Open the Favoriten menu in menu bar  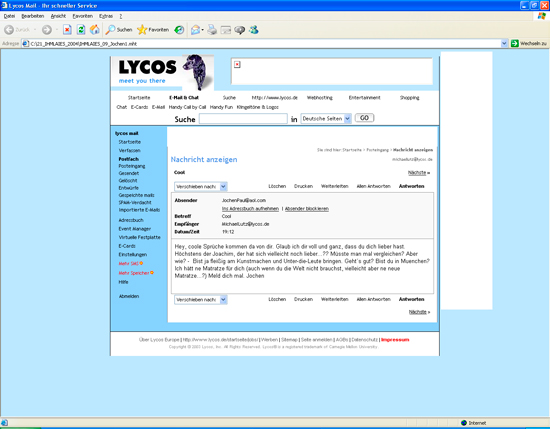[83, 16]
